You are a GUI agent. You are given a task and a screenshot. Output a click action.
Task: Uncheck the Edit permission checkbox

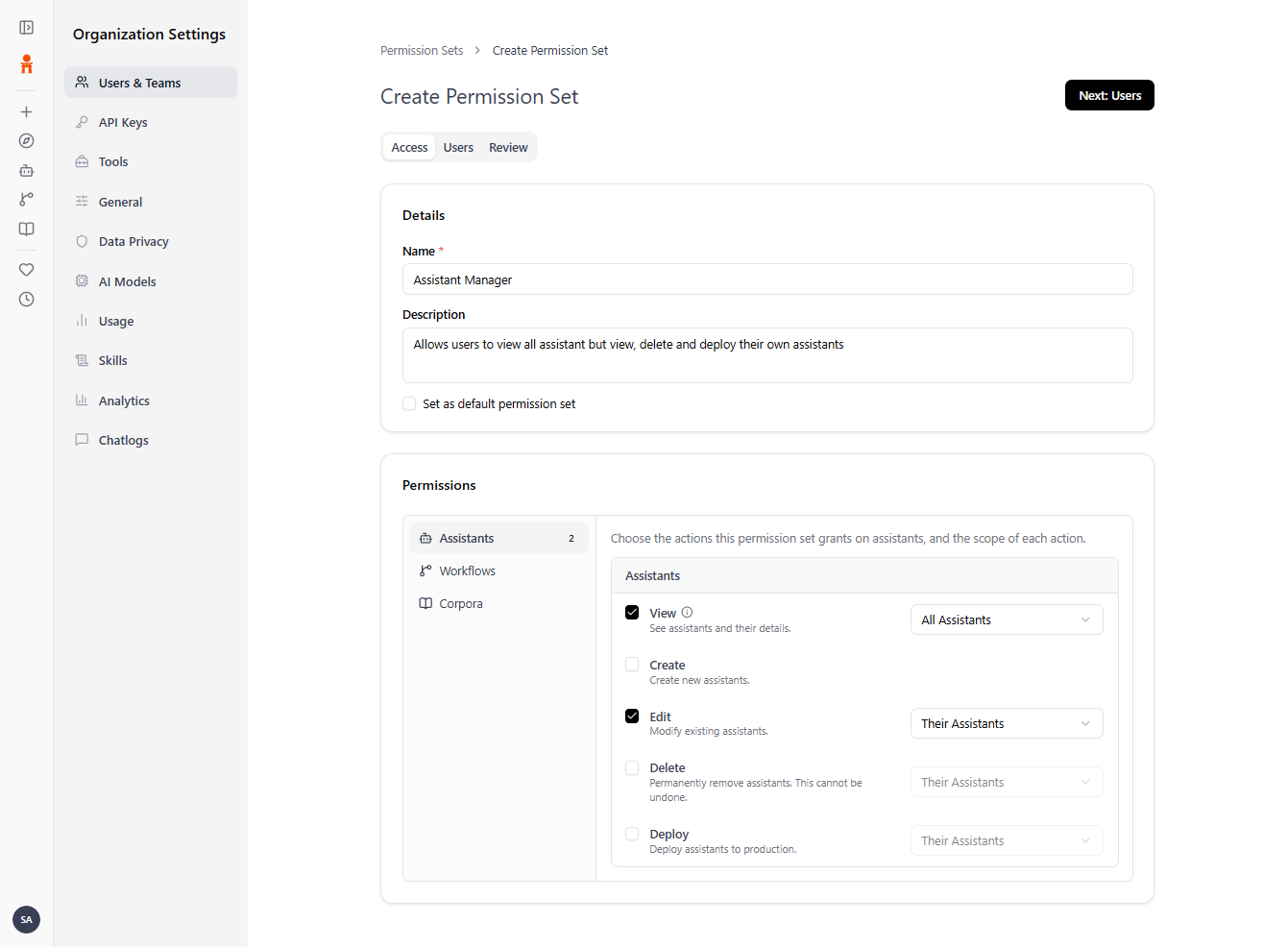click(632, 716)
